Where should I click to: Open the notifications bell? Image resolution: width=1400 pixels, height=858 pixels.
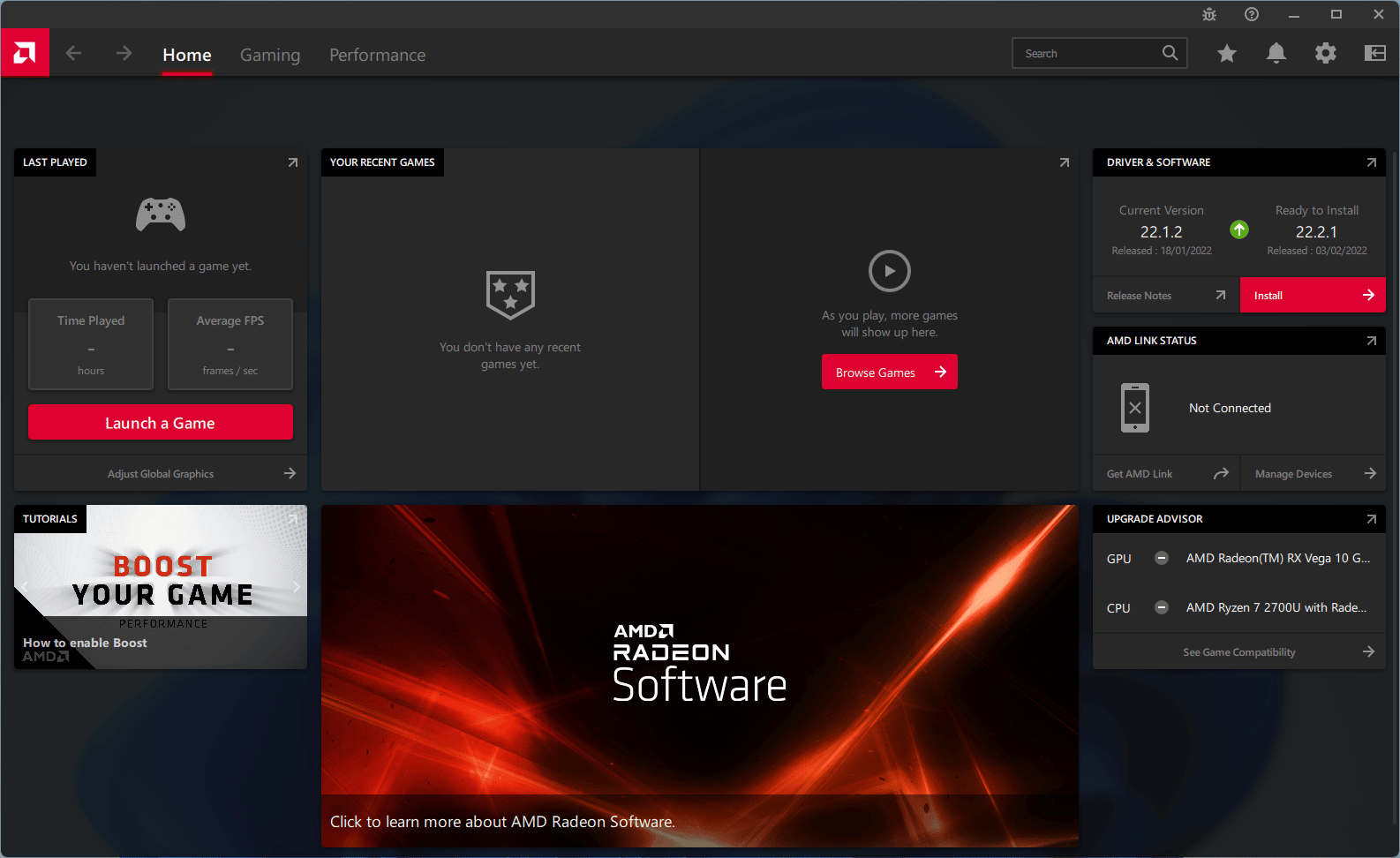tap(1276, 54)
